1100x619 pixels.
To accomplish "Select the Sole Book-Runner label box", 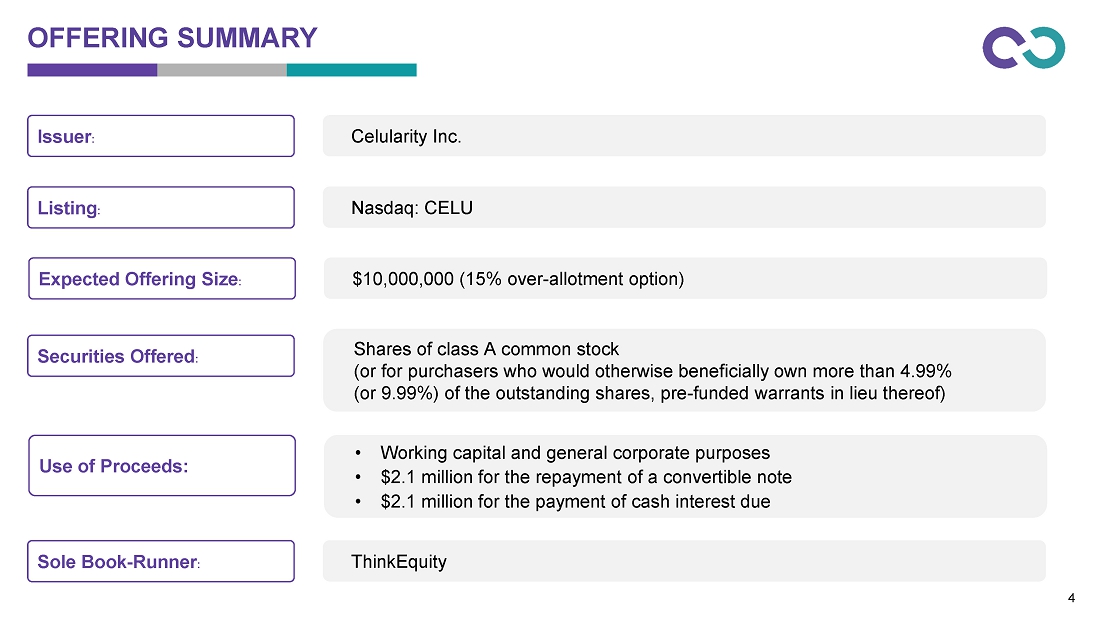I will pyautogui.click(x=160, y=561).
